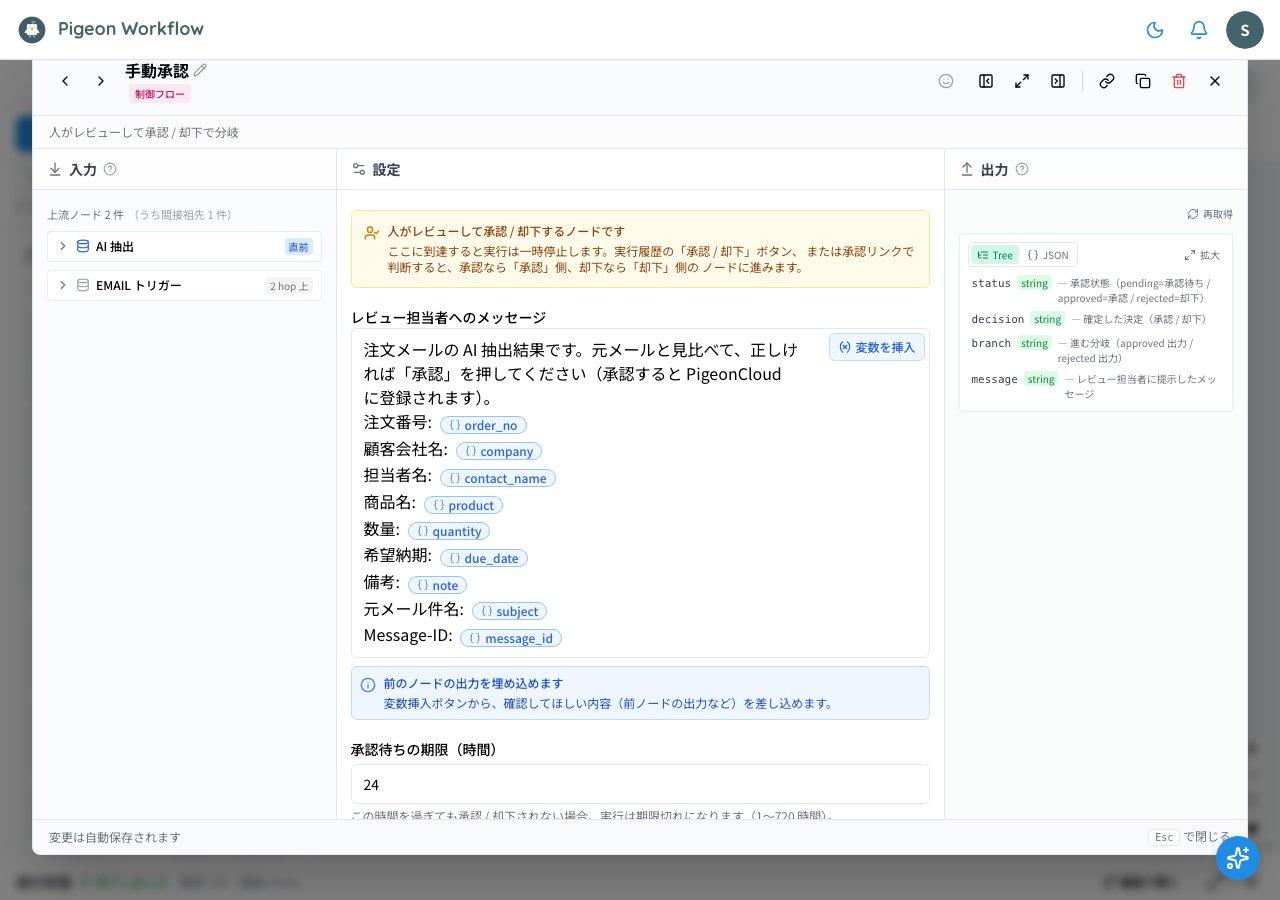
Task: Close the node settings panel
Action: (1215, 81)
